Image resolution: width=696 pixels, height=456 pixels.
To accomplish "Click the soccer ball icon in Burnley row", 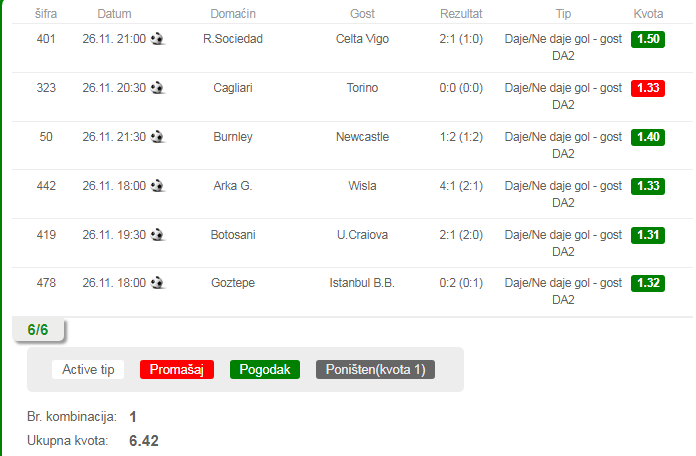I will pyautogui.click(x=157, y=137).
